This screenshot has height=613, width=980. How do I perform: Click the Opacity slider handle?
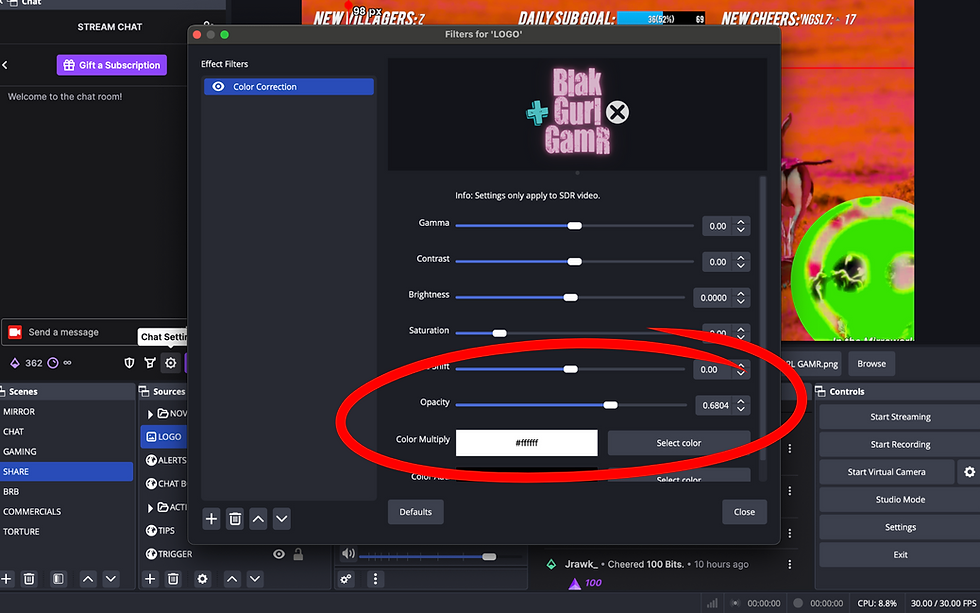[x=611, y=405]
